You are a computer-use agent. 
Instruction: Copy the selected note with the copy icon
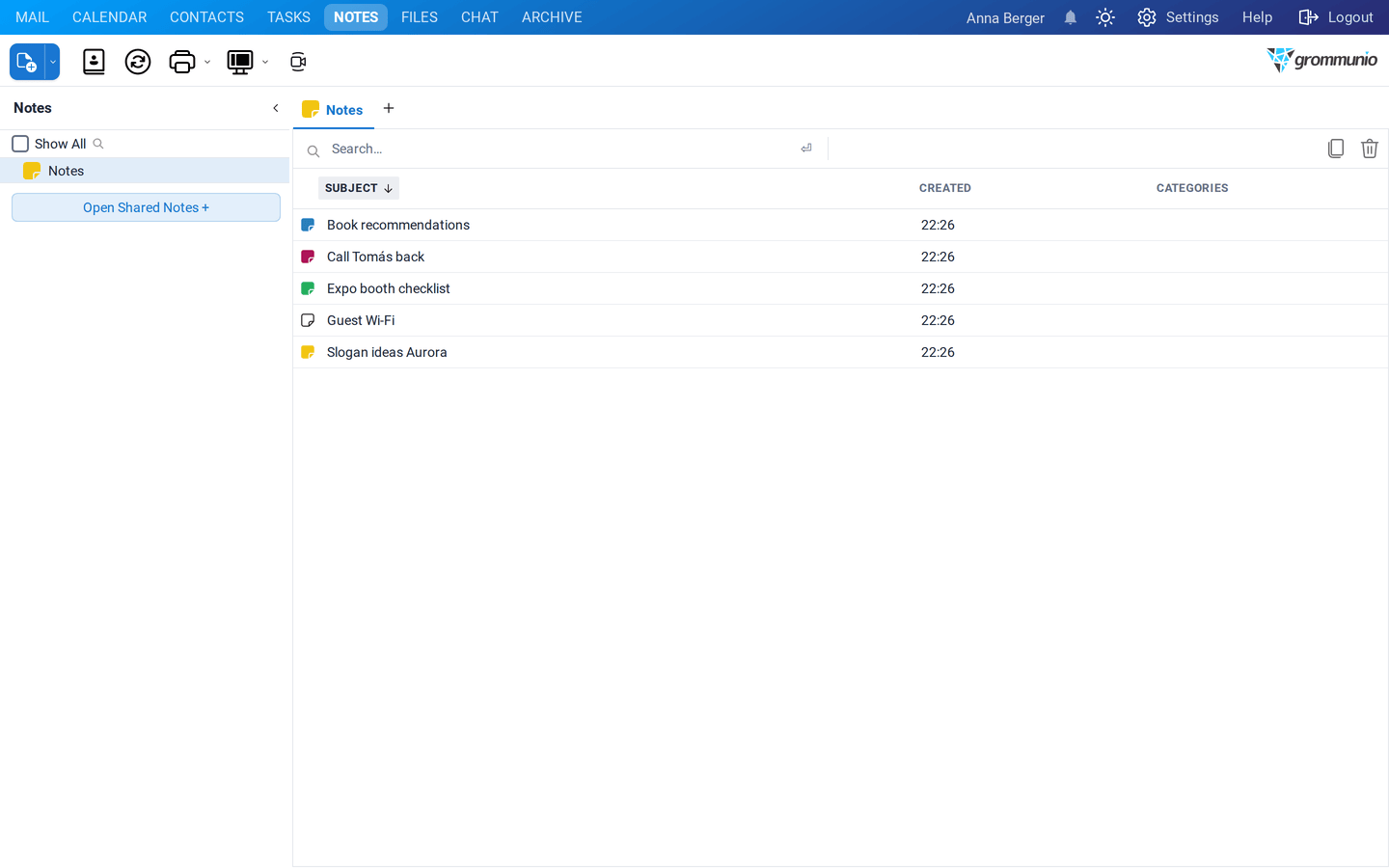1336,149
